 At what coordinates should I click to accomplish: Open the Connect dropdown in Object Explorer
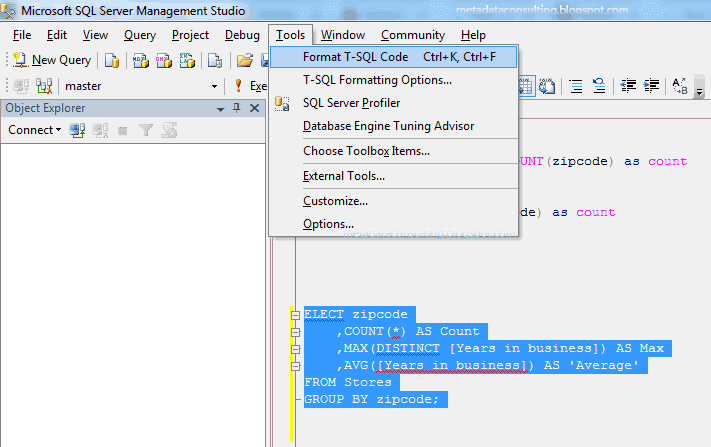pyautogui.click(x=34, y=130)
